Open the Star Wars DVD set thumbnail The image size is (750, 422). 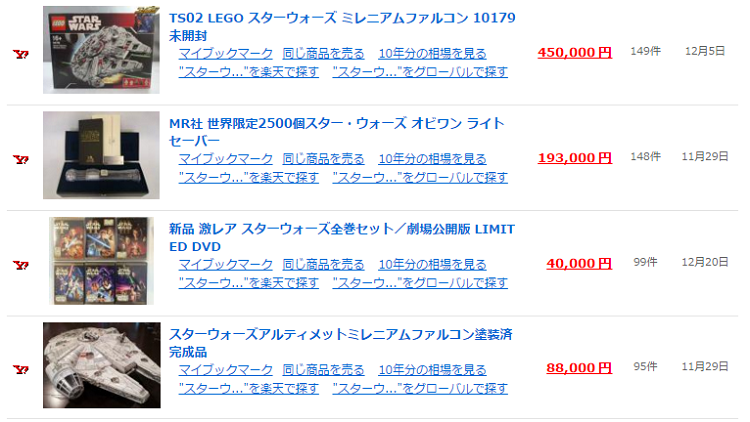(101, 261)
